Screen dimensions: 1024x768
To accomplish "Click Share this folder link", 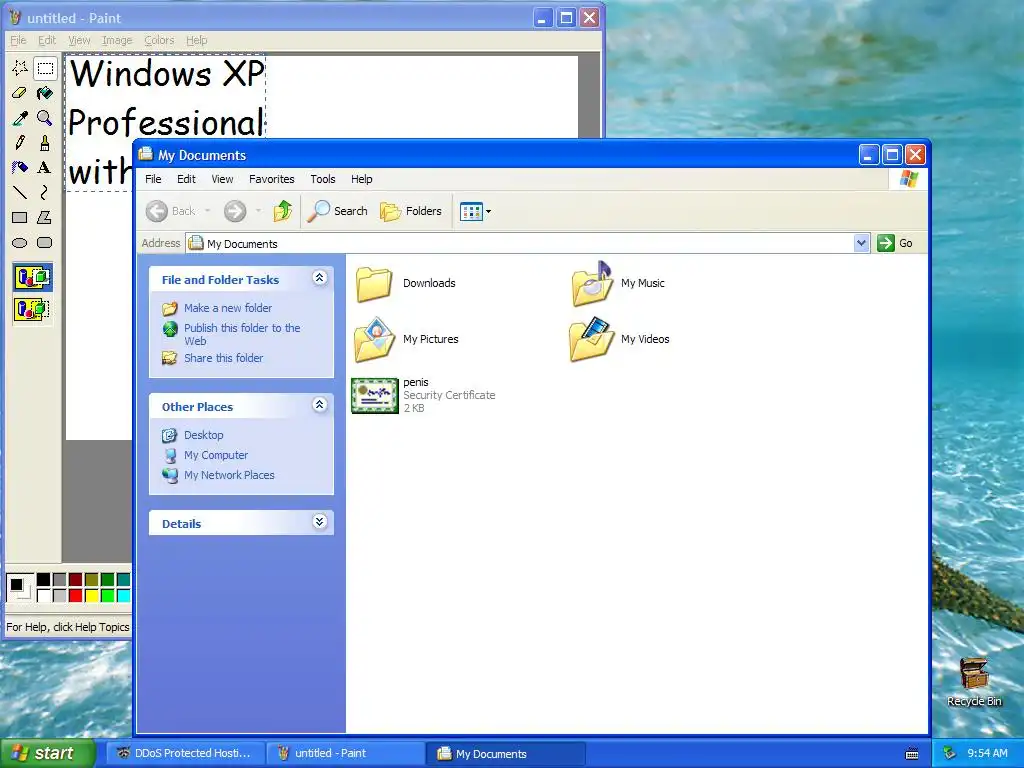I will click(x=223, y=358).
